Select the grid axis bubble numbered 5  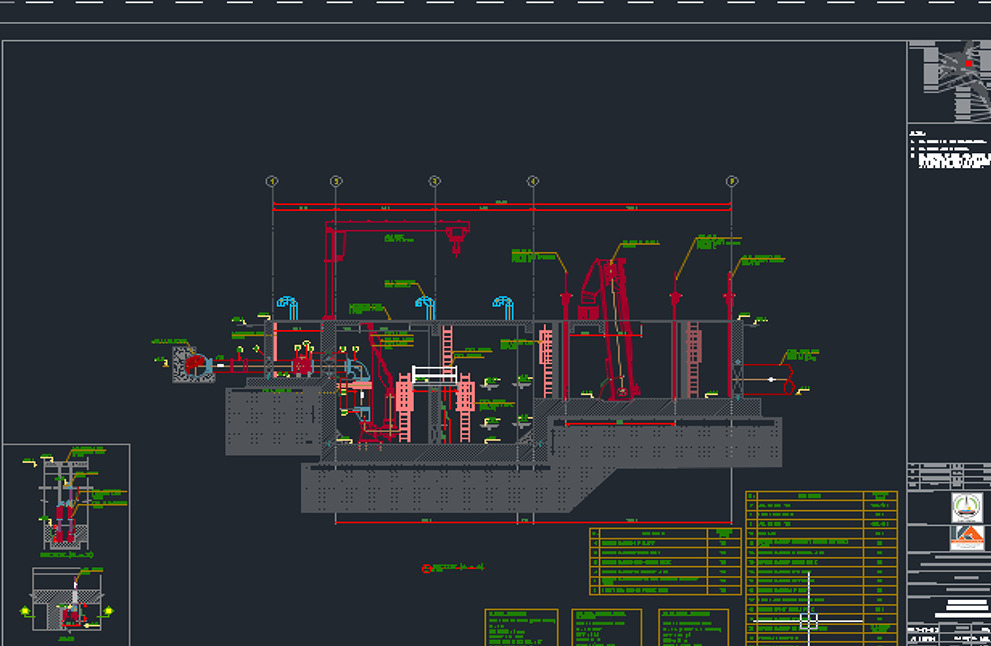pos(732,181)
